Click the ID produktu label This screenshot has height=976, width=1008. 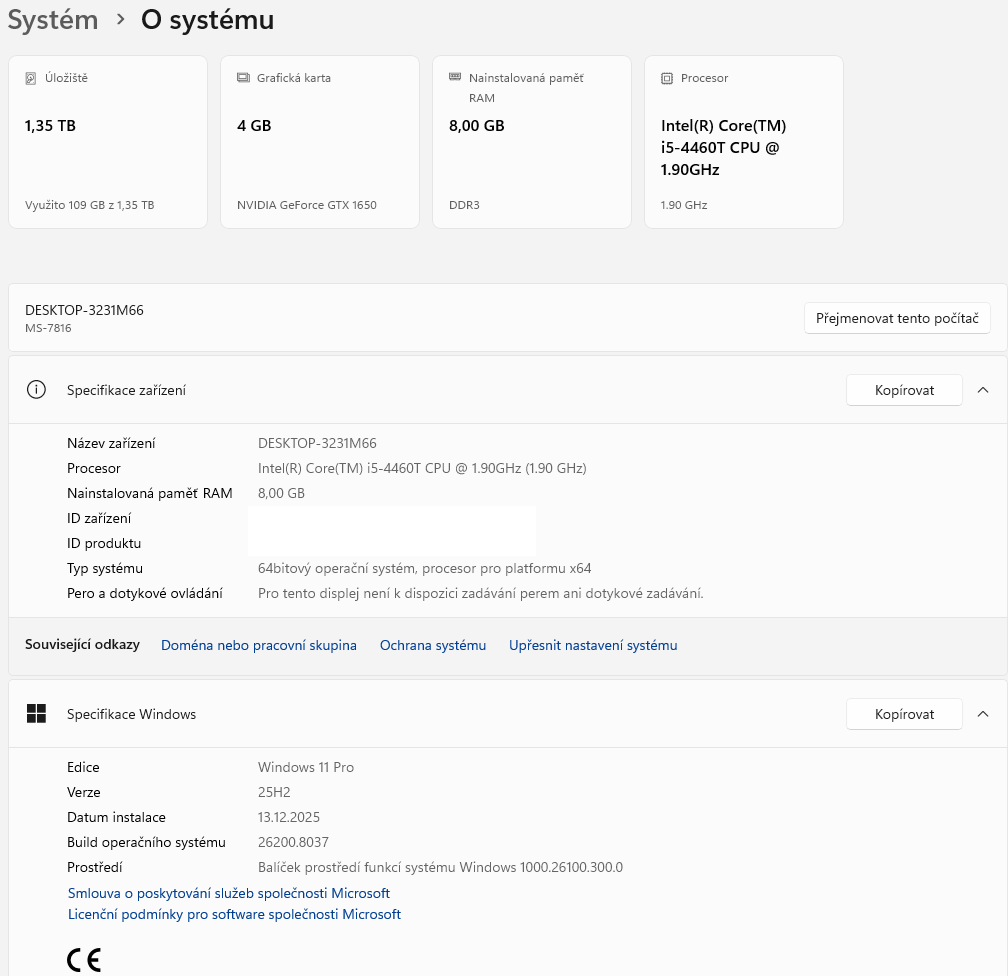tap(104, 543)
